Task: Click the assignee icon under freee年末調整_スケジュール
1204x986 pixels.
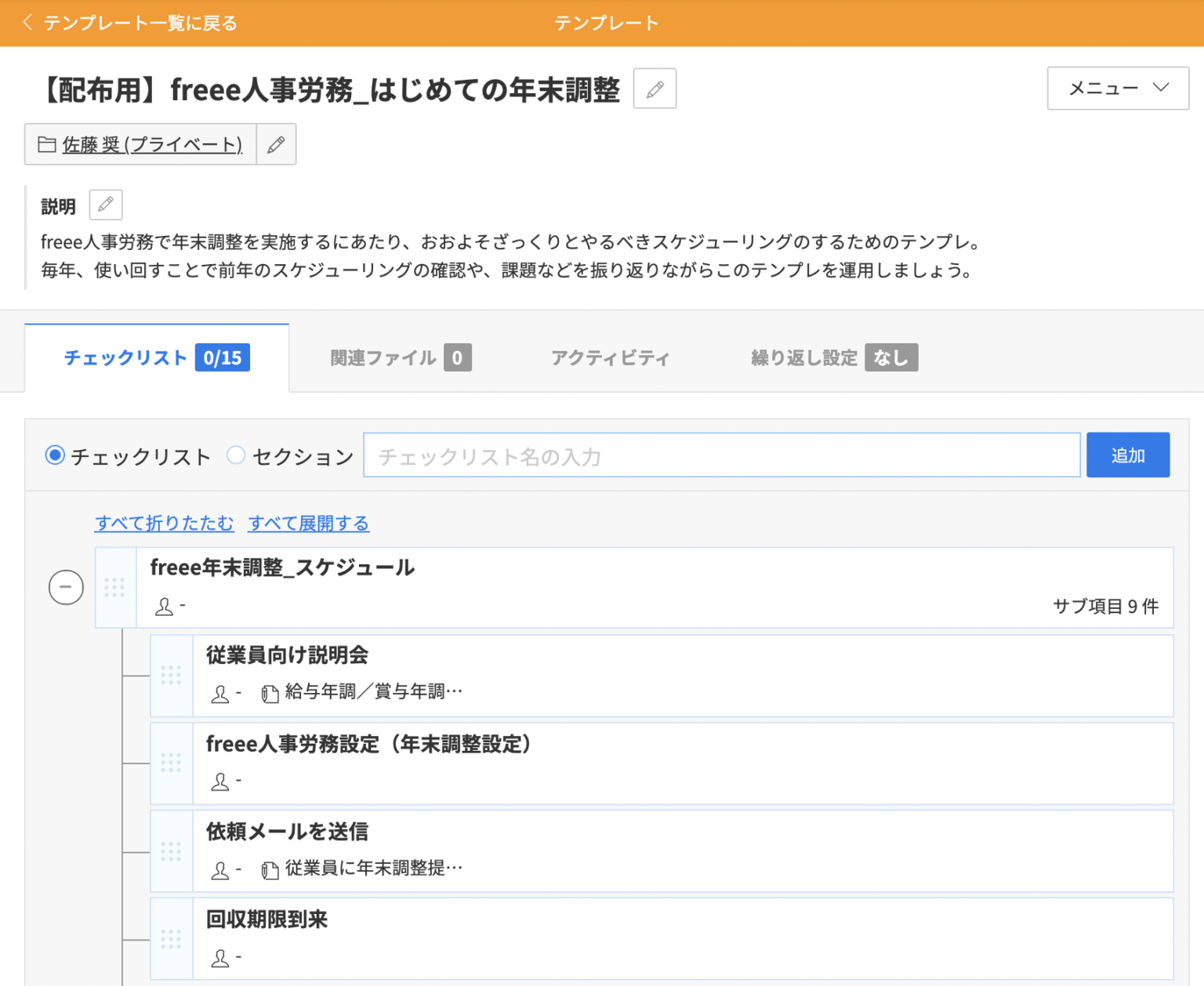Action: 164,607
